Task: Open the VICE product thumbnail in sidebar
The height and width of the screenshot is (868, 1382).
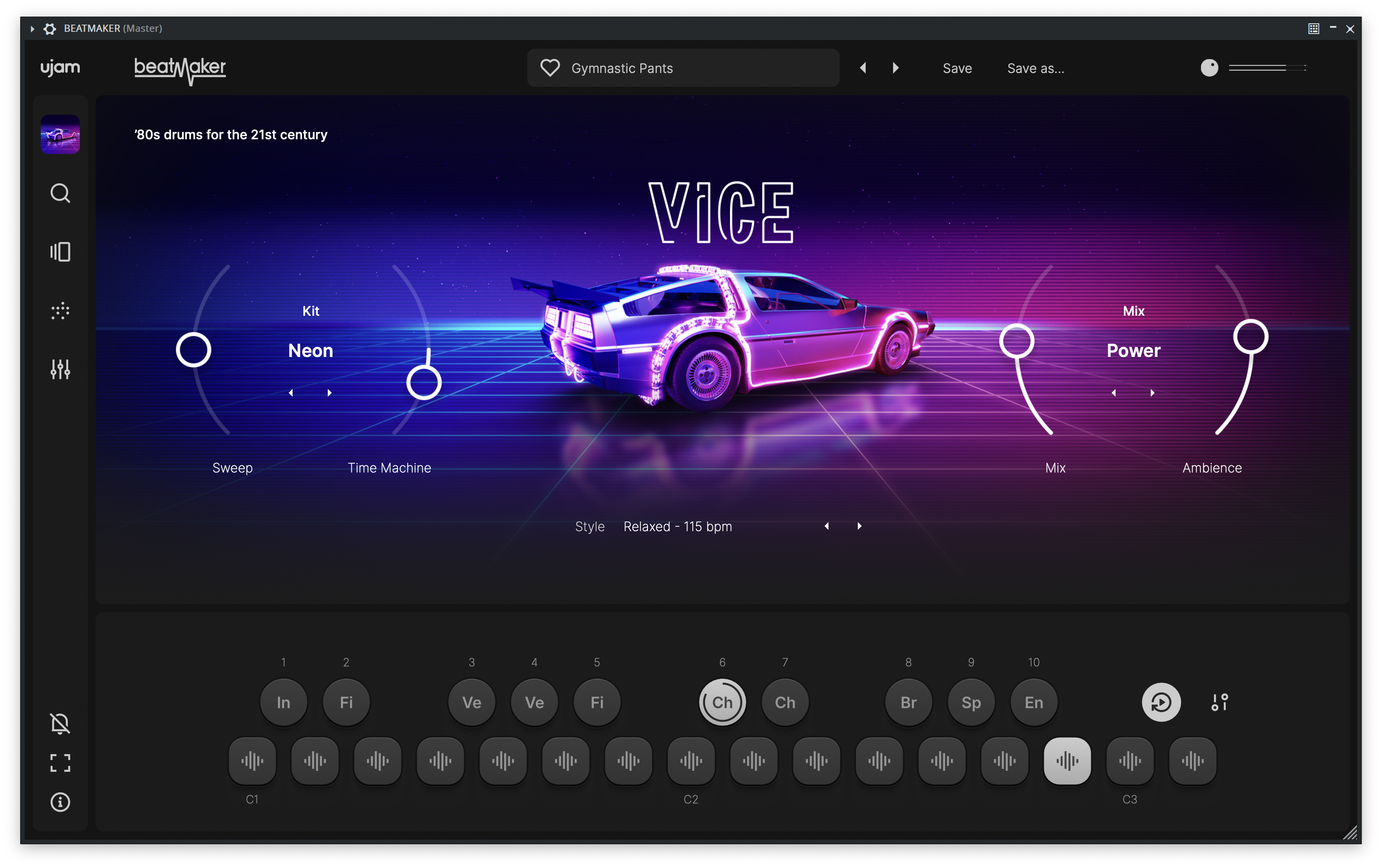Action: [60, 134]
